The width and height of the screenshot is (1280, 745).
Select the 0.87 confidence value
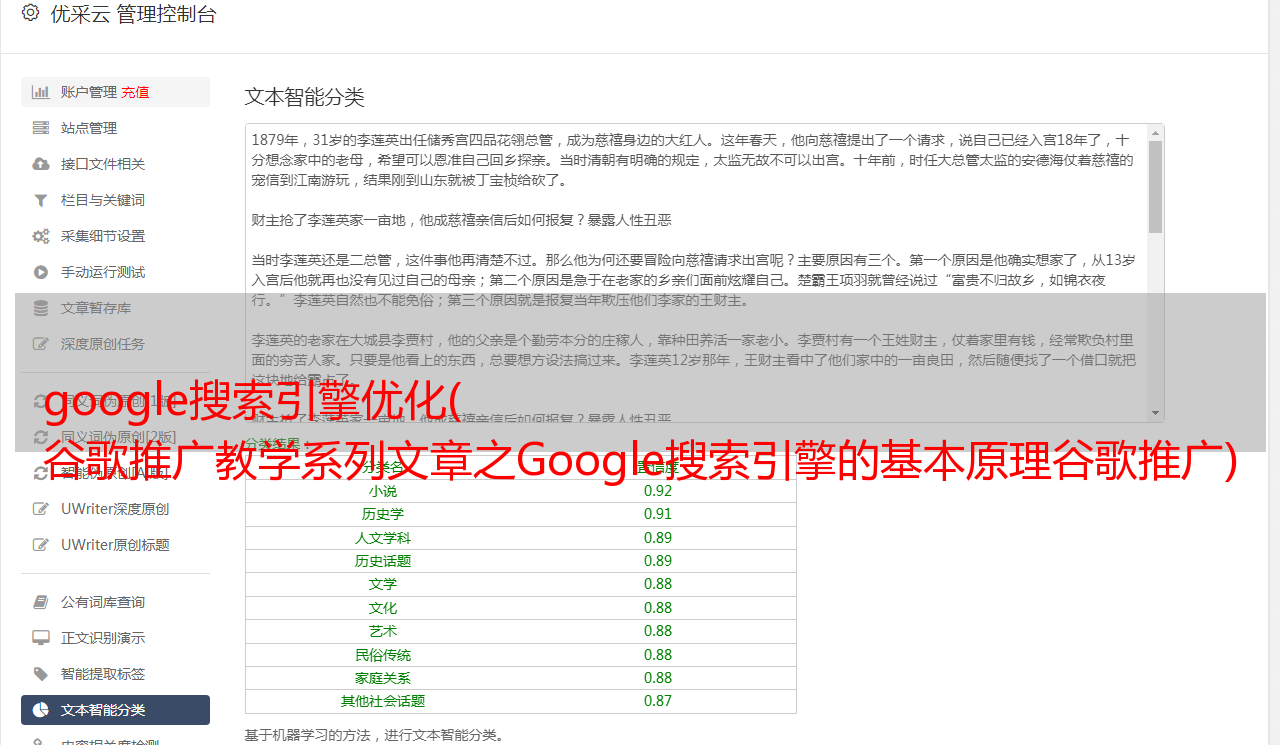click(658, 701)
